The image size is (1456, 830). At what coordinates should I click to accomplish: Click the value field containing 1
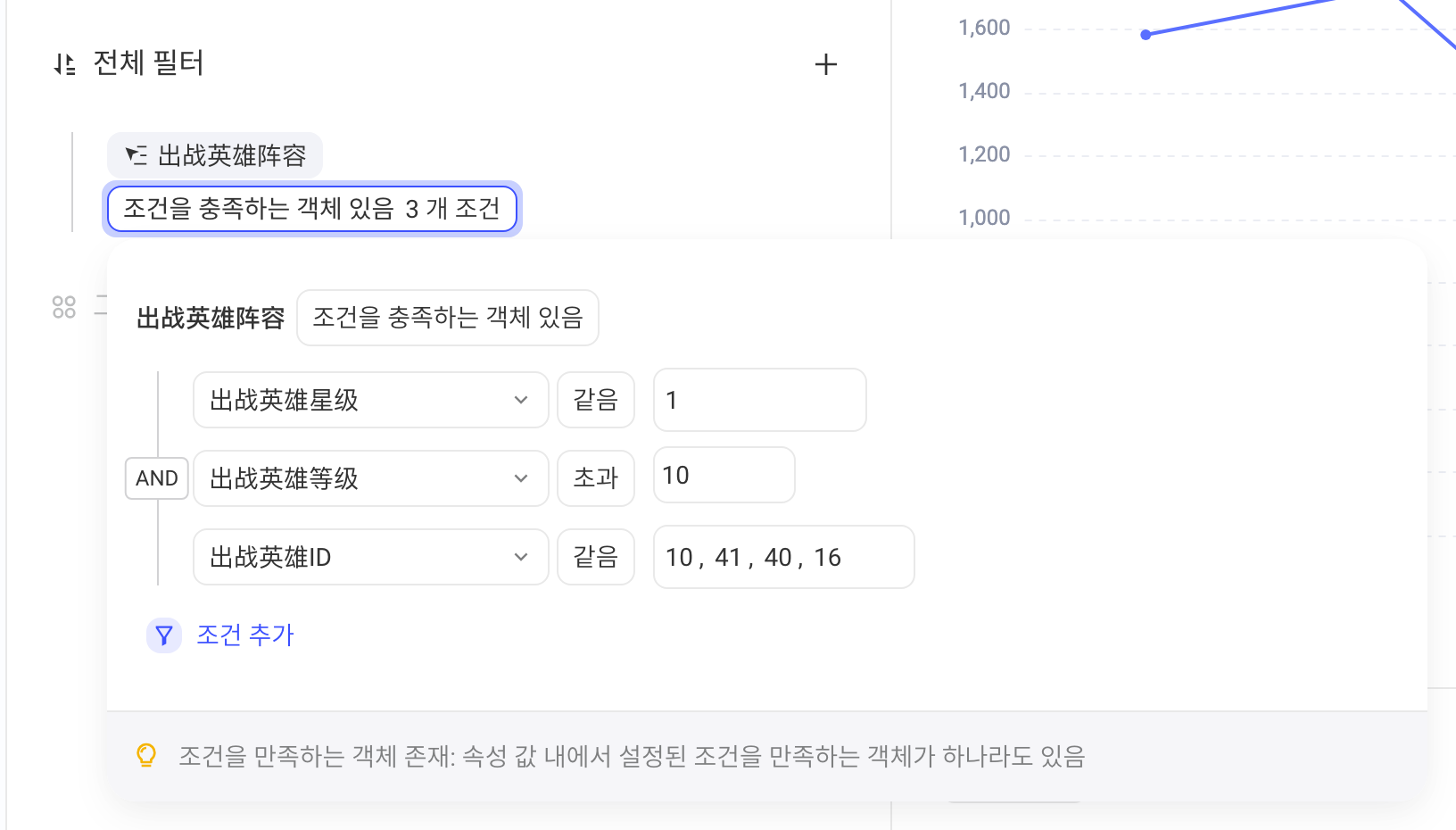click(x=760, y=400)
